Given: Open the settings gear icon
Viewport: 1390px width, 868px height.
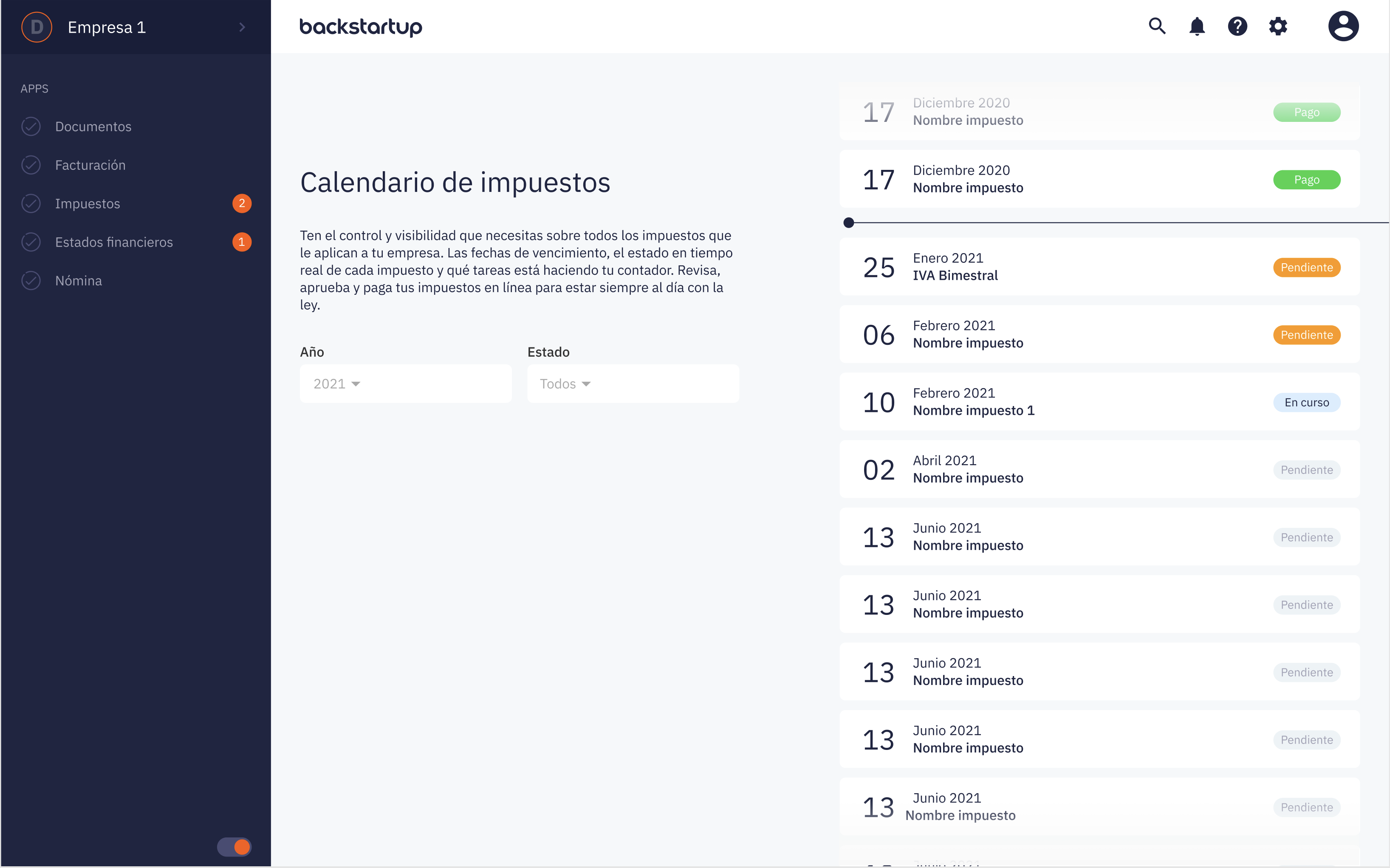Looking at the screenshot, I should 1278,26.
